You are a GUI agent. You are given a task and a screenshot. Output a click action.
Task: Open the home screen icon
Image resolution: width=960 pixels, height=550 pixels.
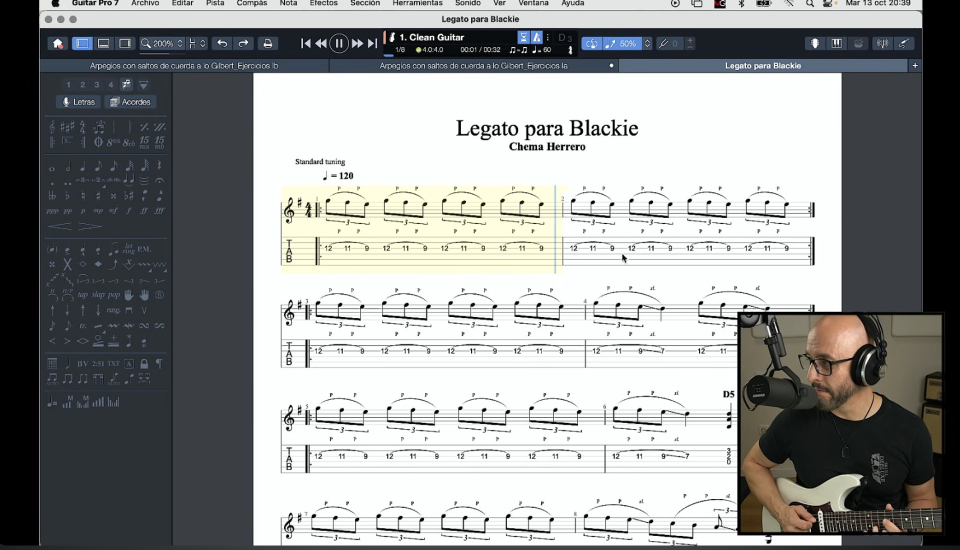coord(58,43)
